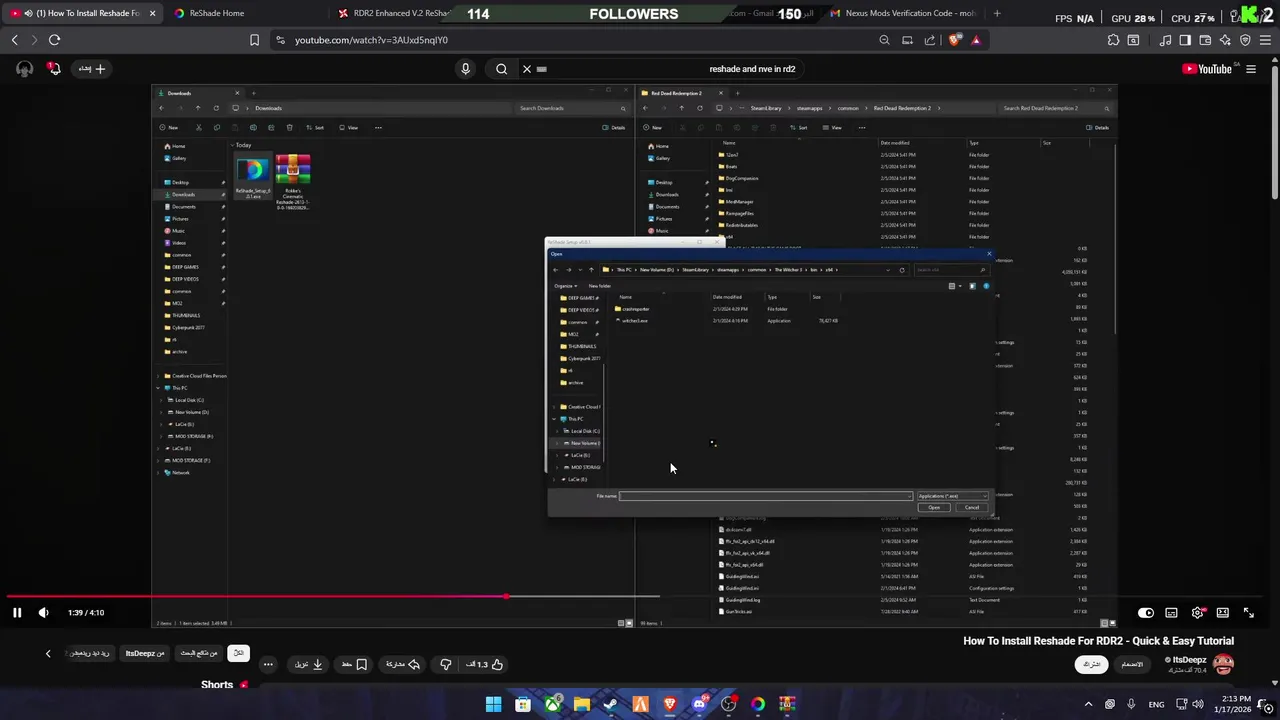Click New folder in the Open dialog

pos(600,286)
